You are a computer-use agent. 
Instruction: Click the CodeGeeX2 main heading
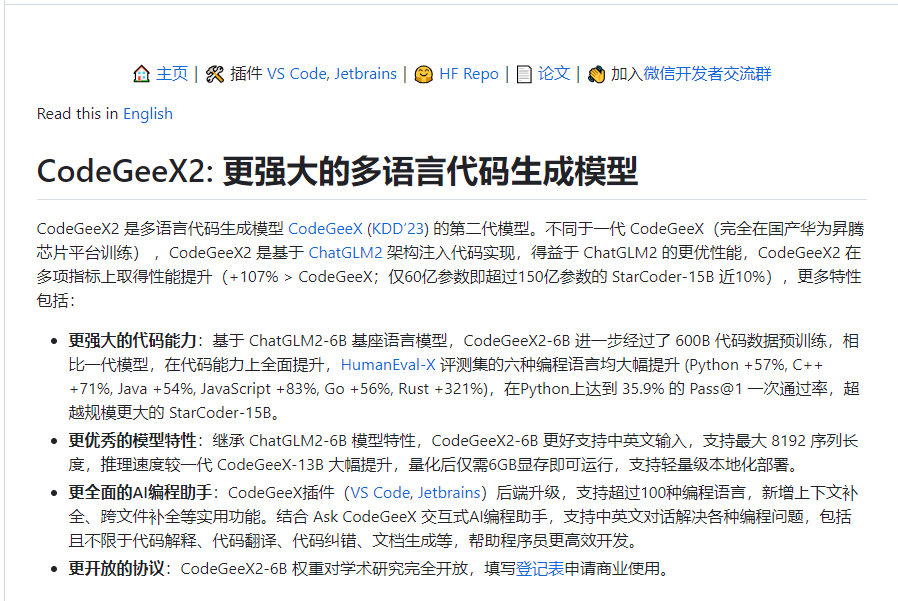point(337,171)
